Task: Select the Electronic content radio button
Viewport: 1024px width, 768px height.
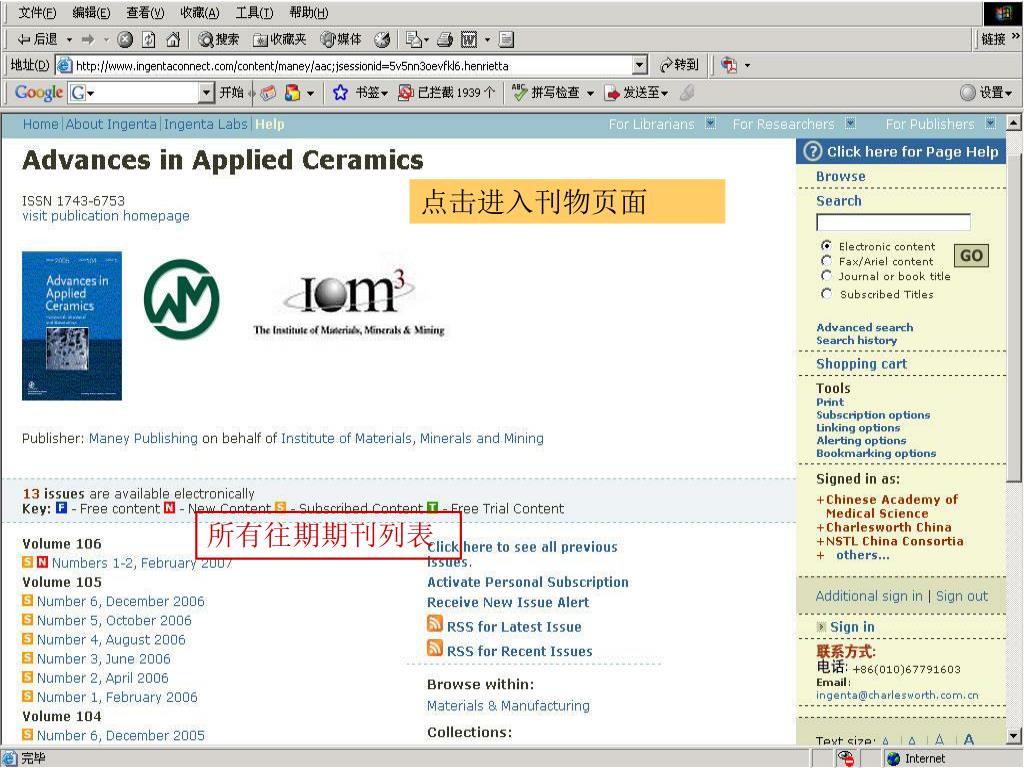Action: pyautogui.click(x=827, y=246)
